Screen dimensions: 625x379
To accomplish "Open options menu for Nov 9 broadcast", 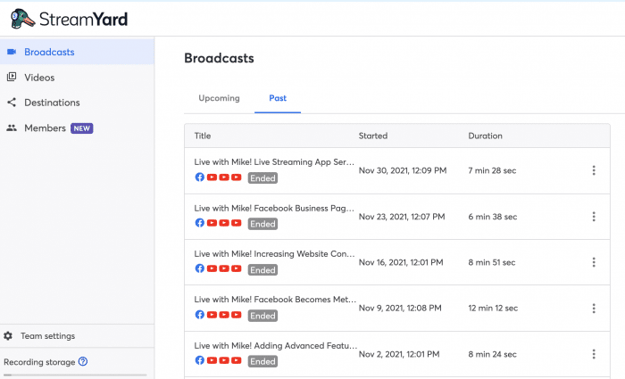I will coord(594,308).
